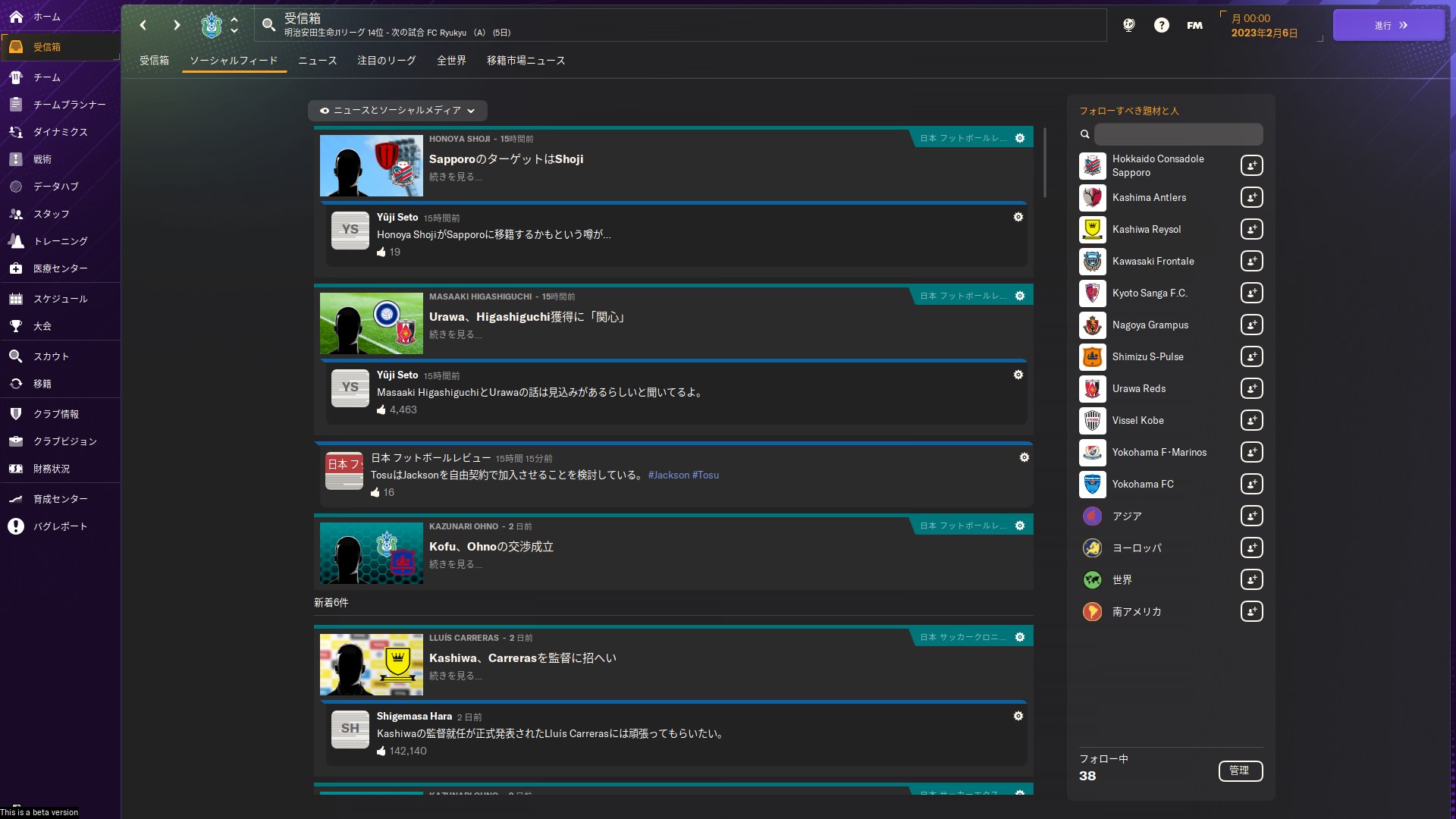Viewport: 1456px width, 819px height.
Task: Open settings gear on Yûji Seto's post
Action: (x=1018, y=217)
